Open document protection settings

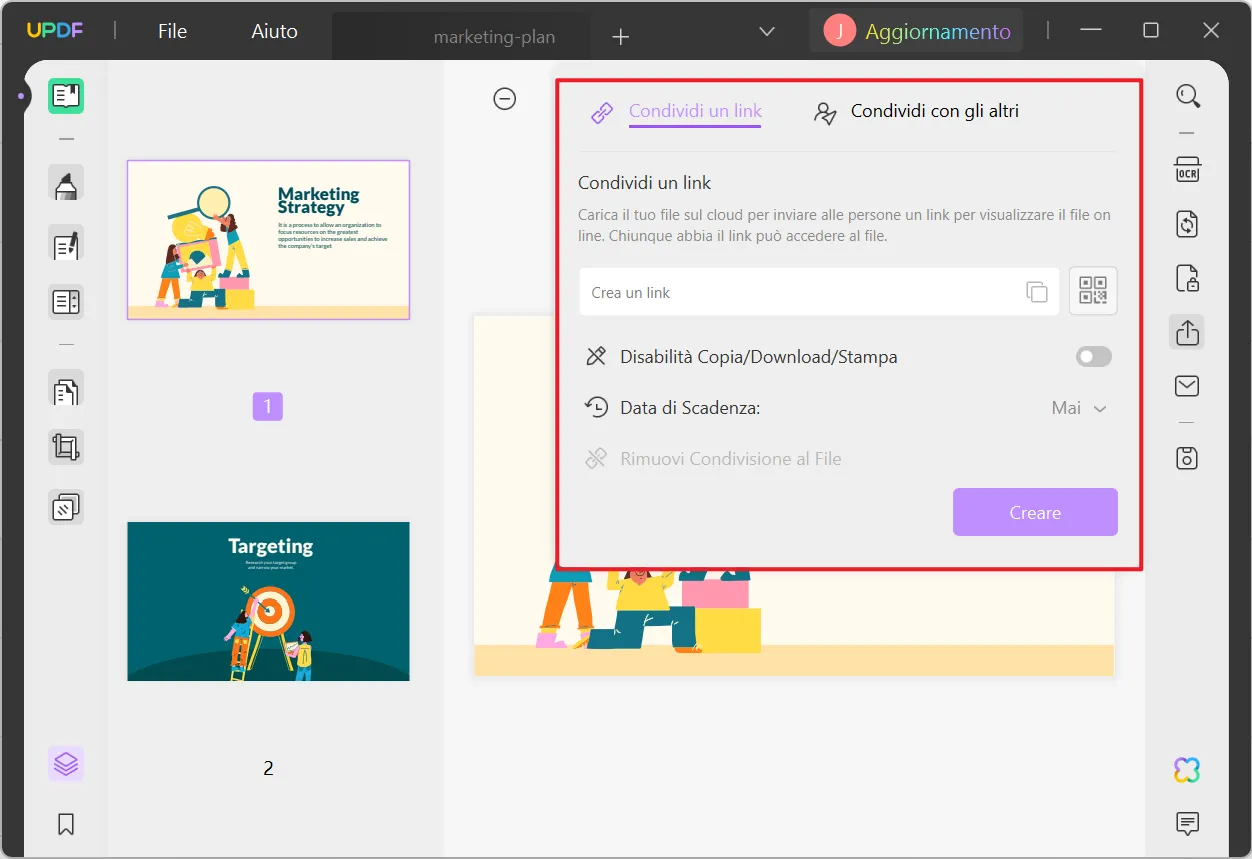click(x=1187, y=279)
